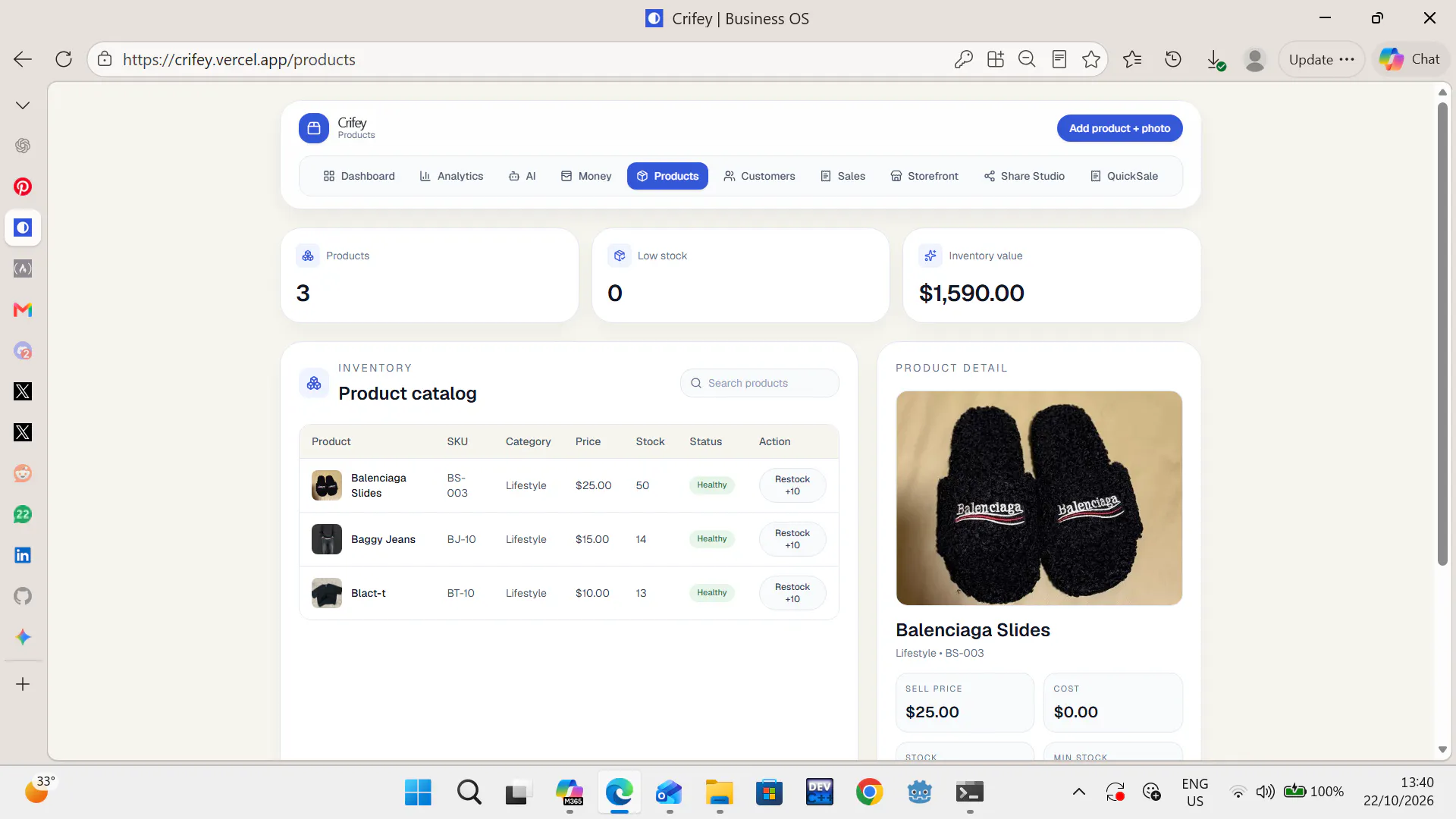Image resolution: width=1456 pixels, height=819 pixels.
Task: Open the browser profile avatar
Action: point(1255,59)
